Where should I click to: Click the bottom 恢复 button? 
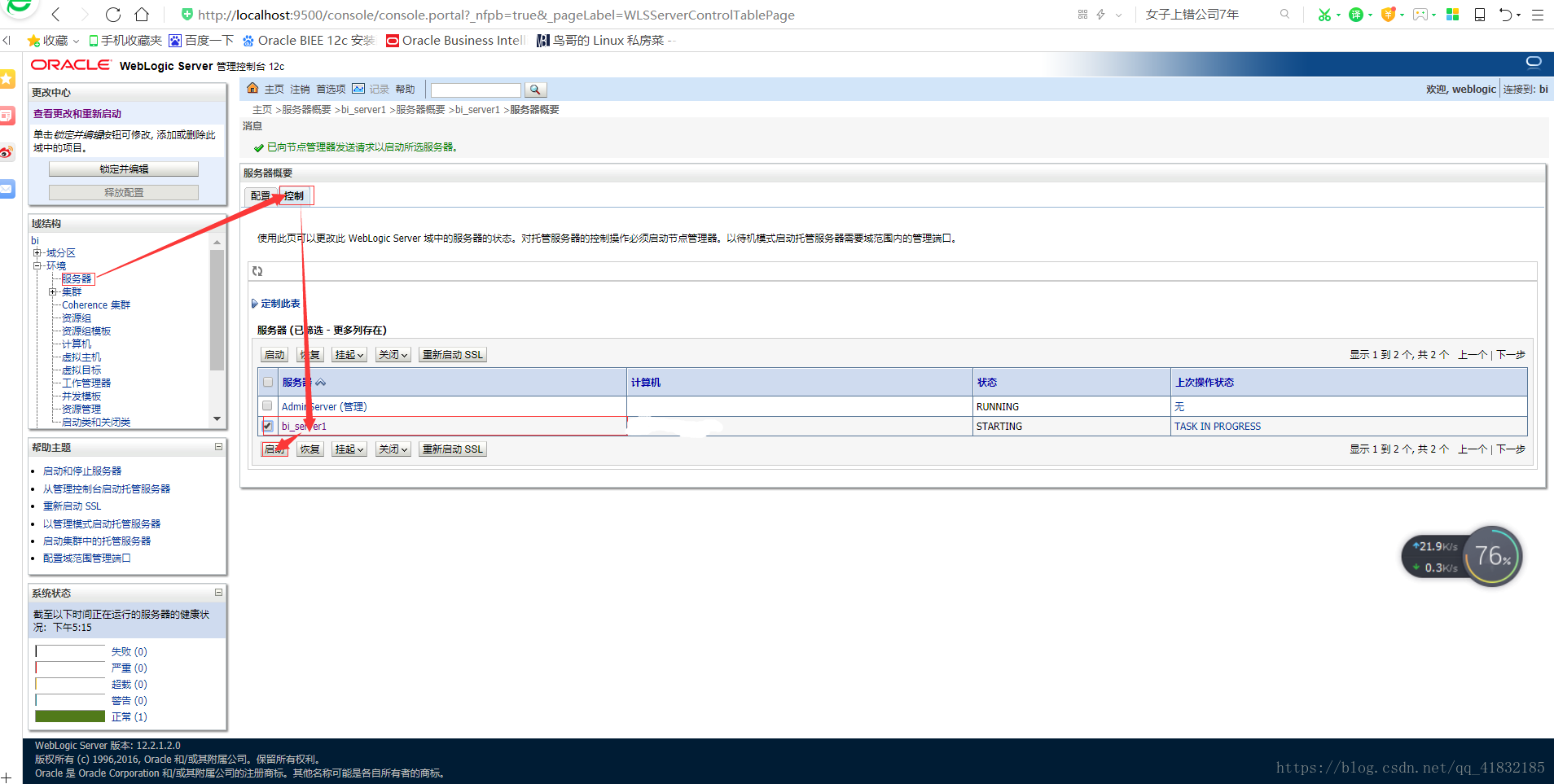pos(309,449)
